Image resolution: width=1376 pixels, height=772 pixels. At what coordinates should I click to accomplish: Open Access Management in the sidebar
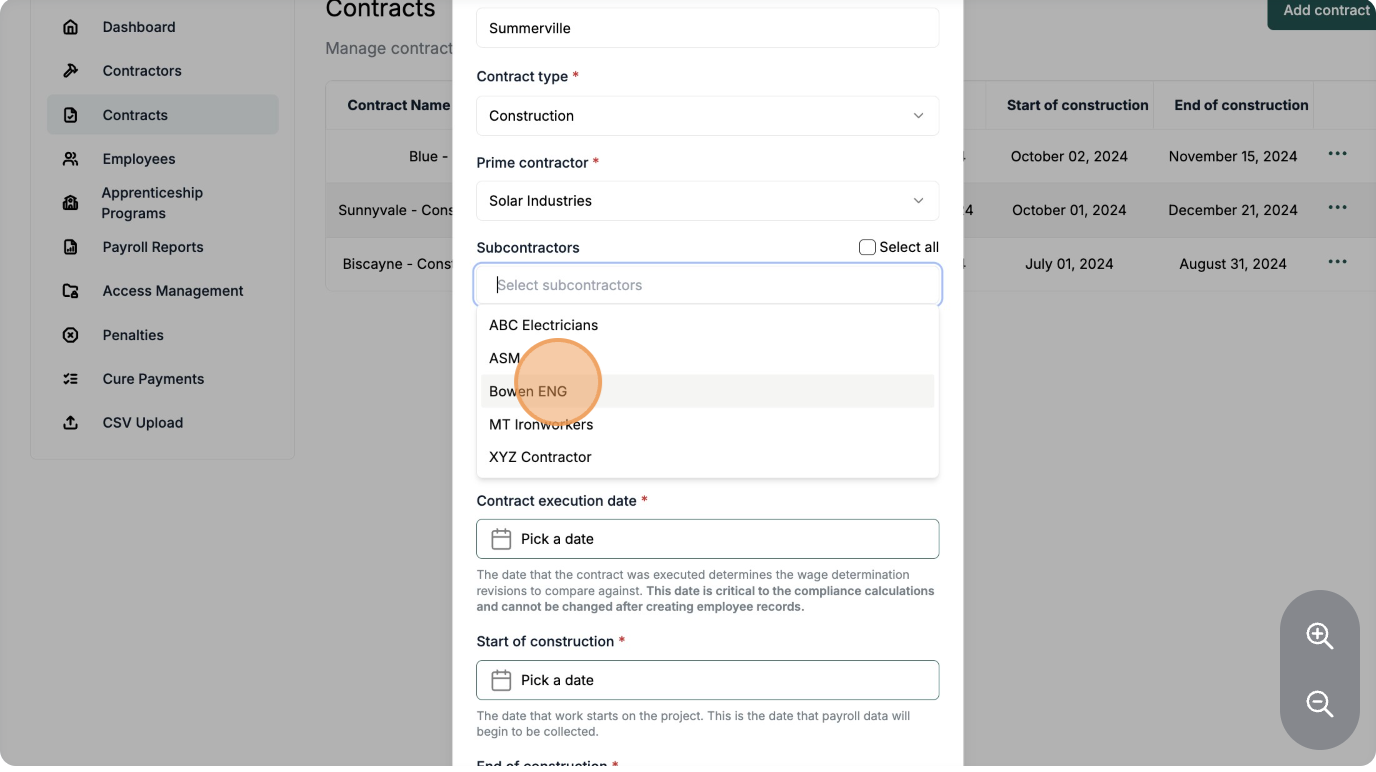(x=172, y=291)
